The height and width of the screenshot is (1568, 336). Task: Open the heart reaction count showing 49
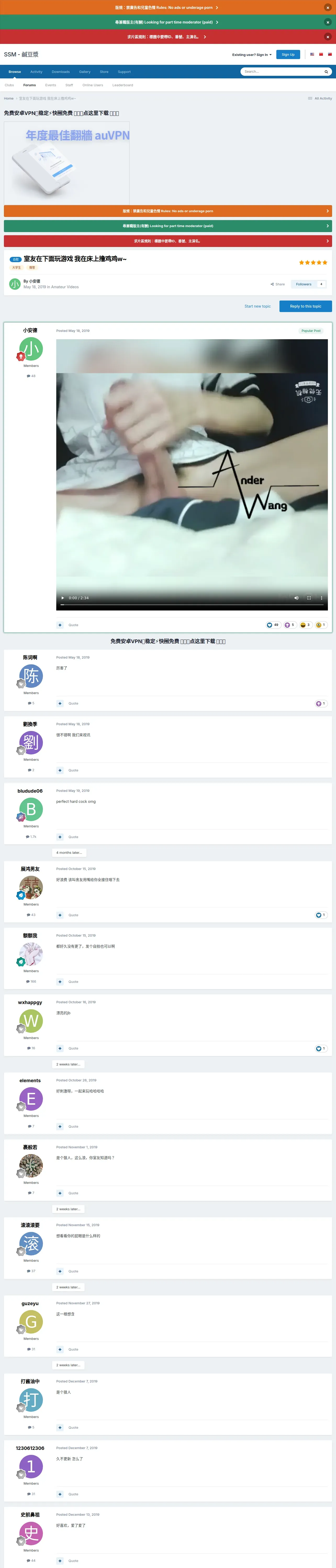pyautogui.click(x=273, y=625)
